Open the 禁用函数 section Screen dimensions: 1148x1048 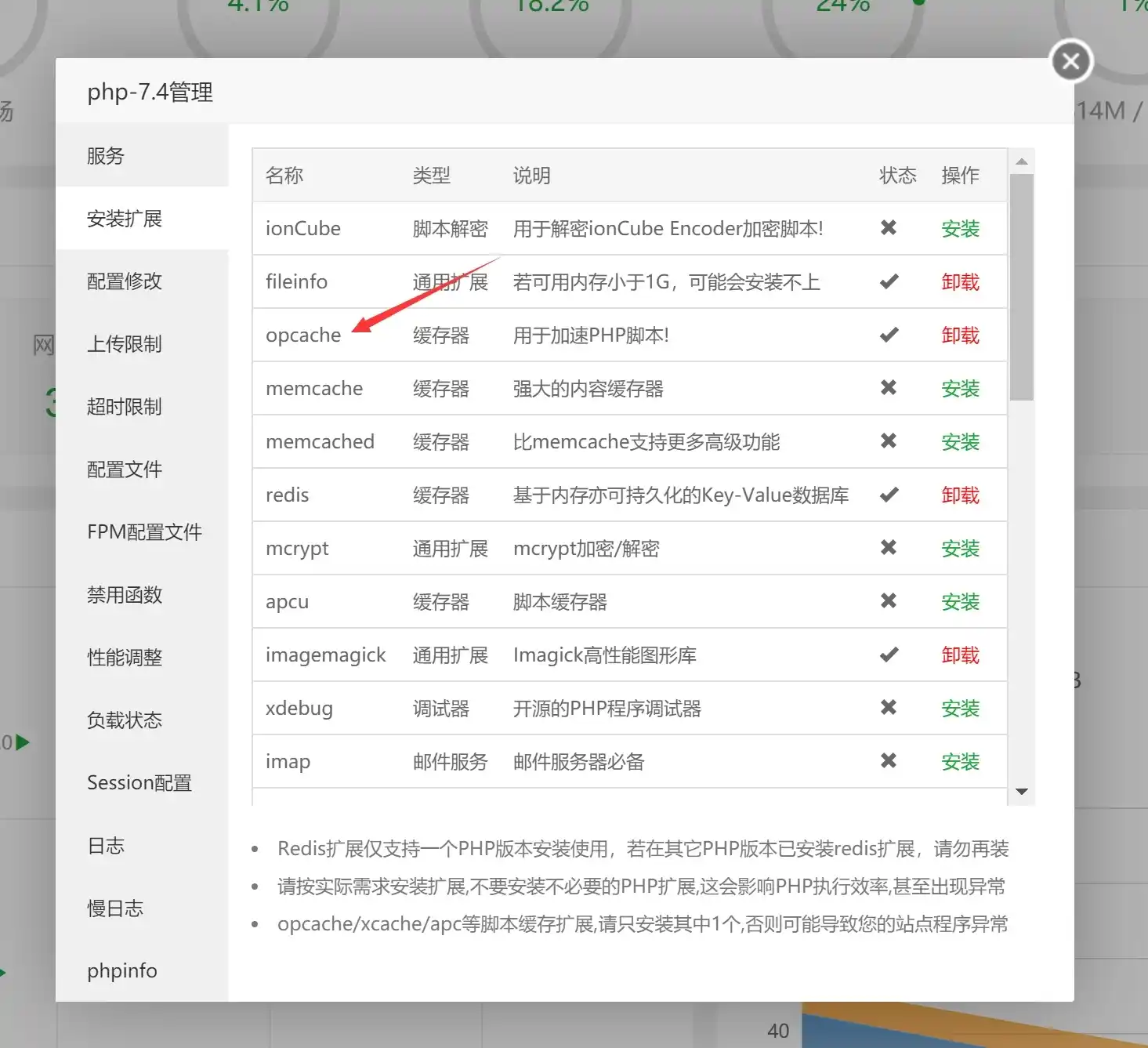124,595
